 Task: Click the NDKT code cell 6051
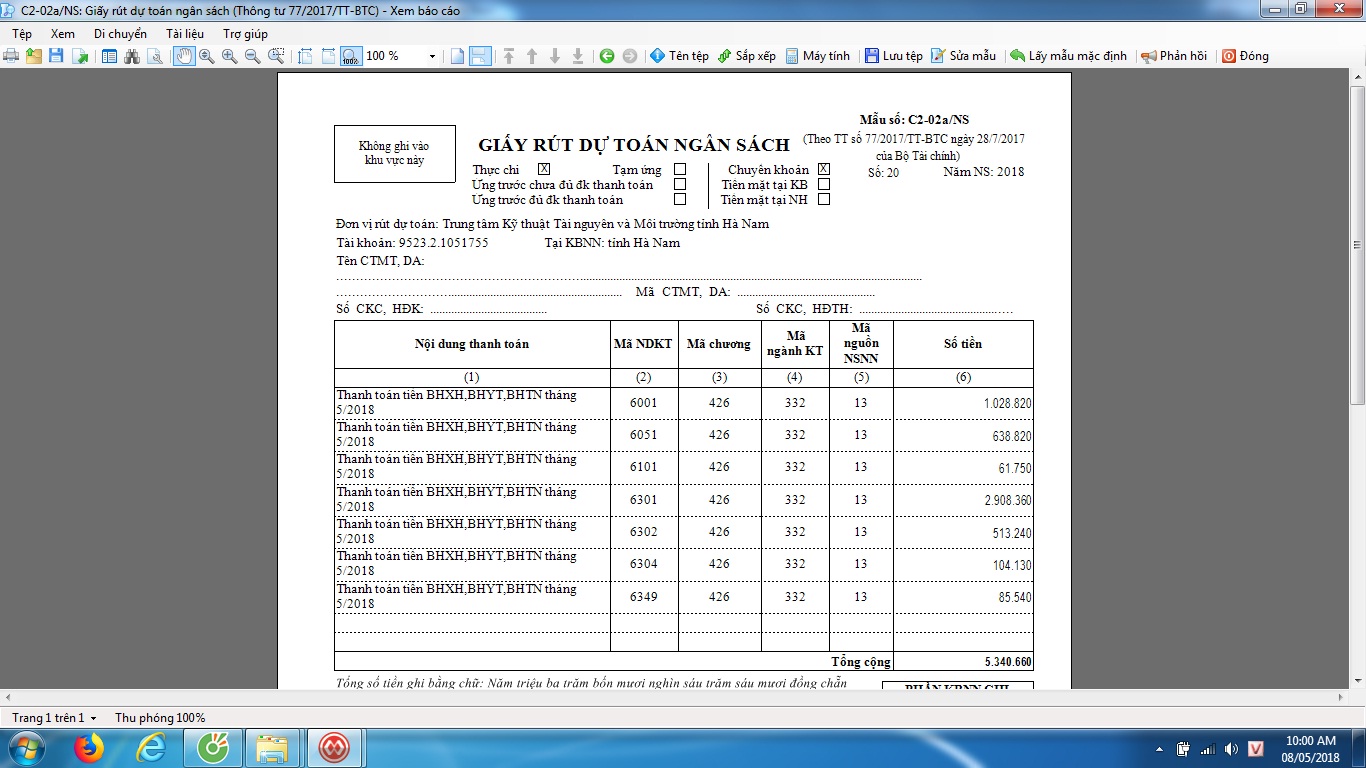point(644,435)
